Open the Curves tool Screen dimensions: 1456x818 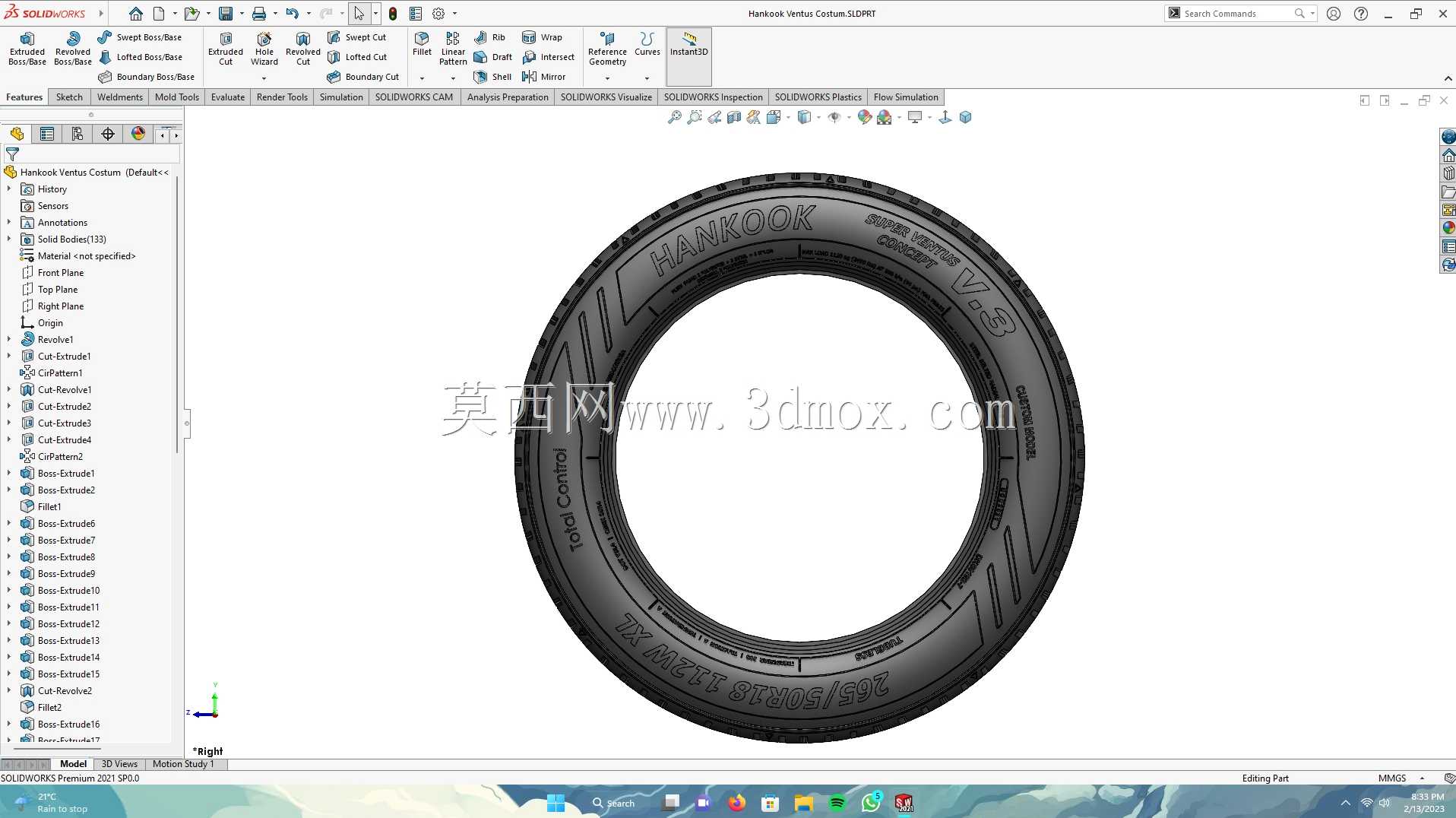point(647,44)
